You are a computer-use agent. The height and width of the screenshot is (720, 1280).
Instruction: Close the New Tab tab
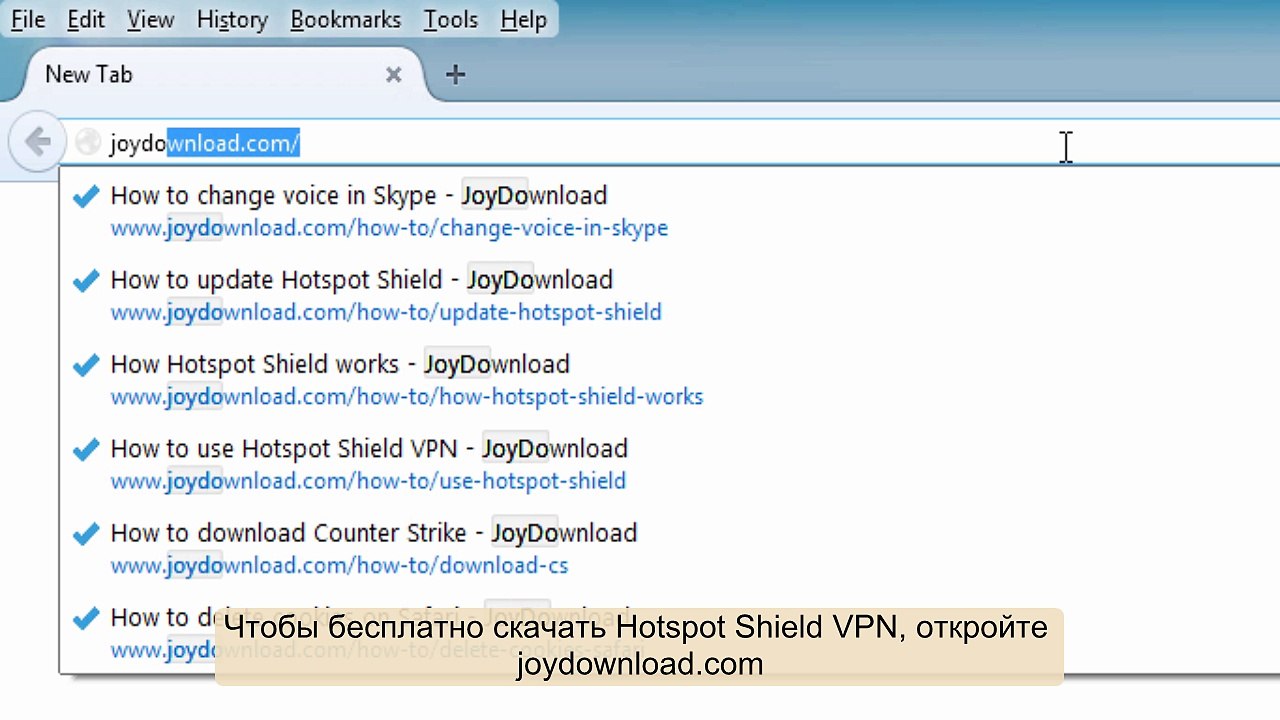pyautogui.click(x=394, y=75)
